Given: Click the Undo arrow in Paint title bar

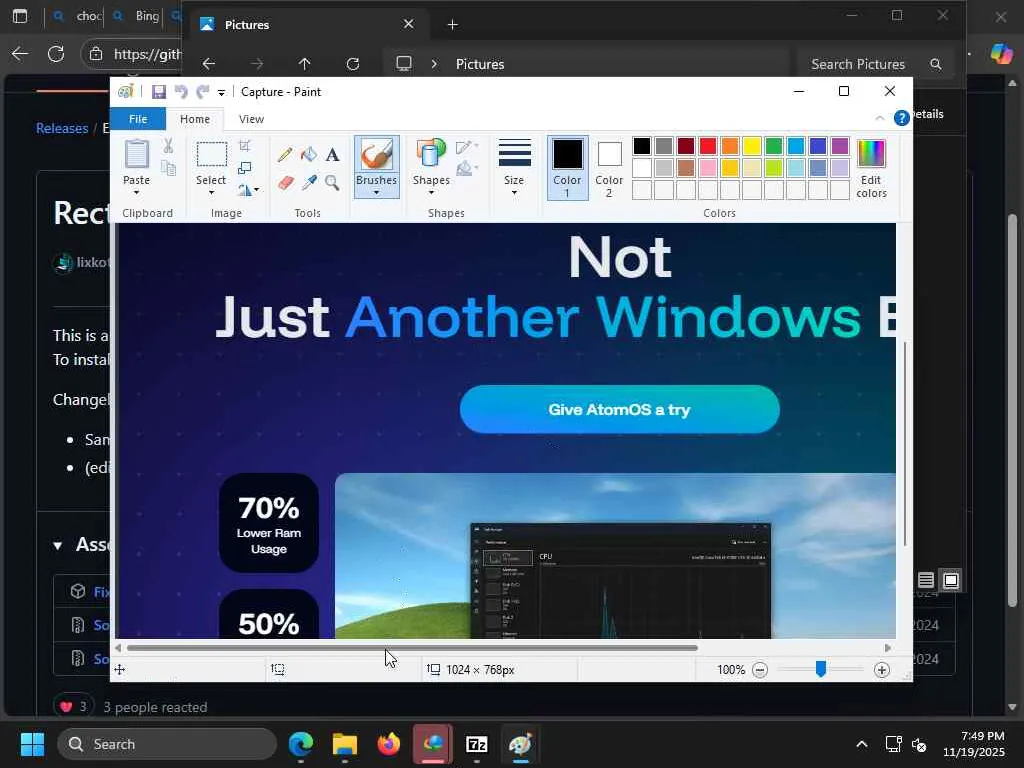Looking at the screenshot, I should [x=181, y=91].
